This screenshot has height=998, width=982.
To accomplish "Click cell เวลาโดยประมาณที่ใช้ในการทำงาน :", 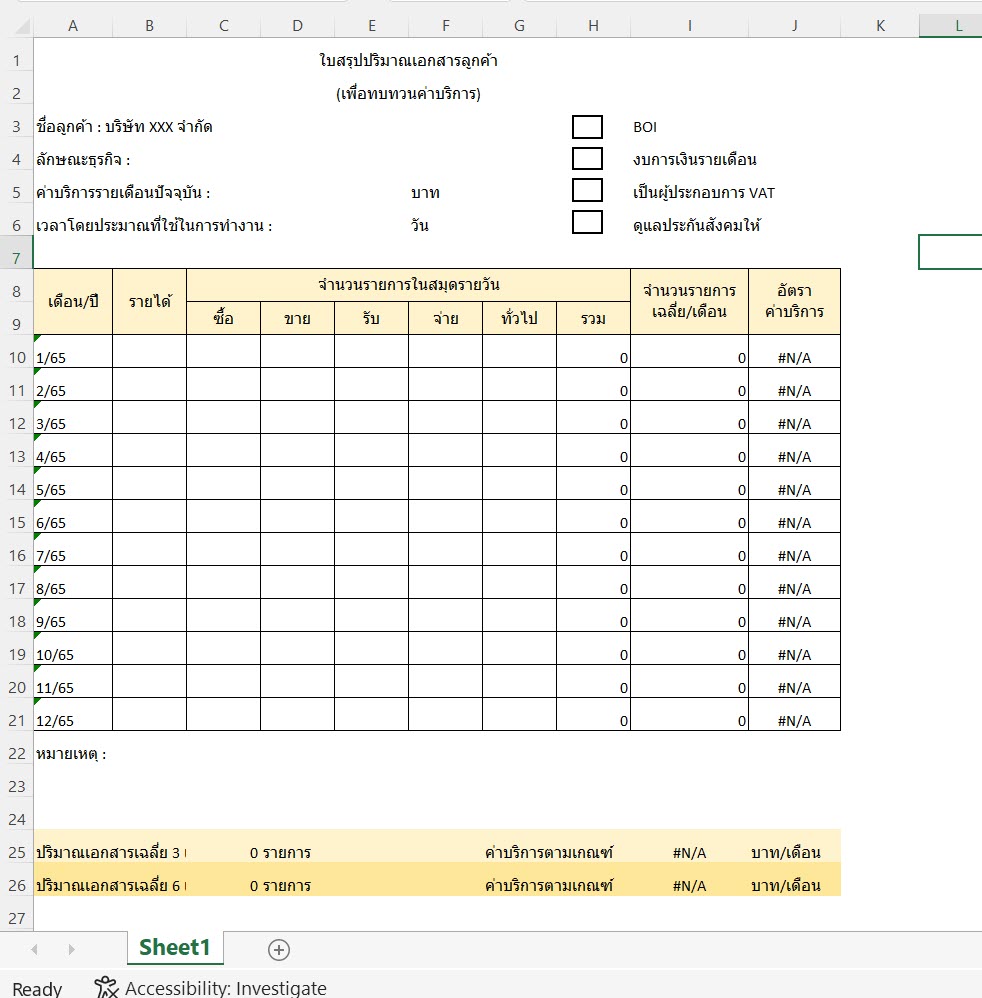I will tap(154, 225).
